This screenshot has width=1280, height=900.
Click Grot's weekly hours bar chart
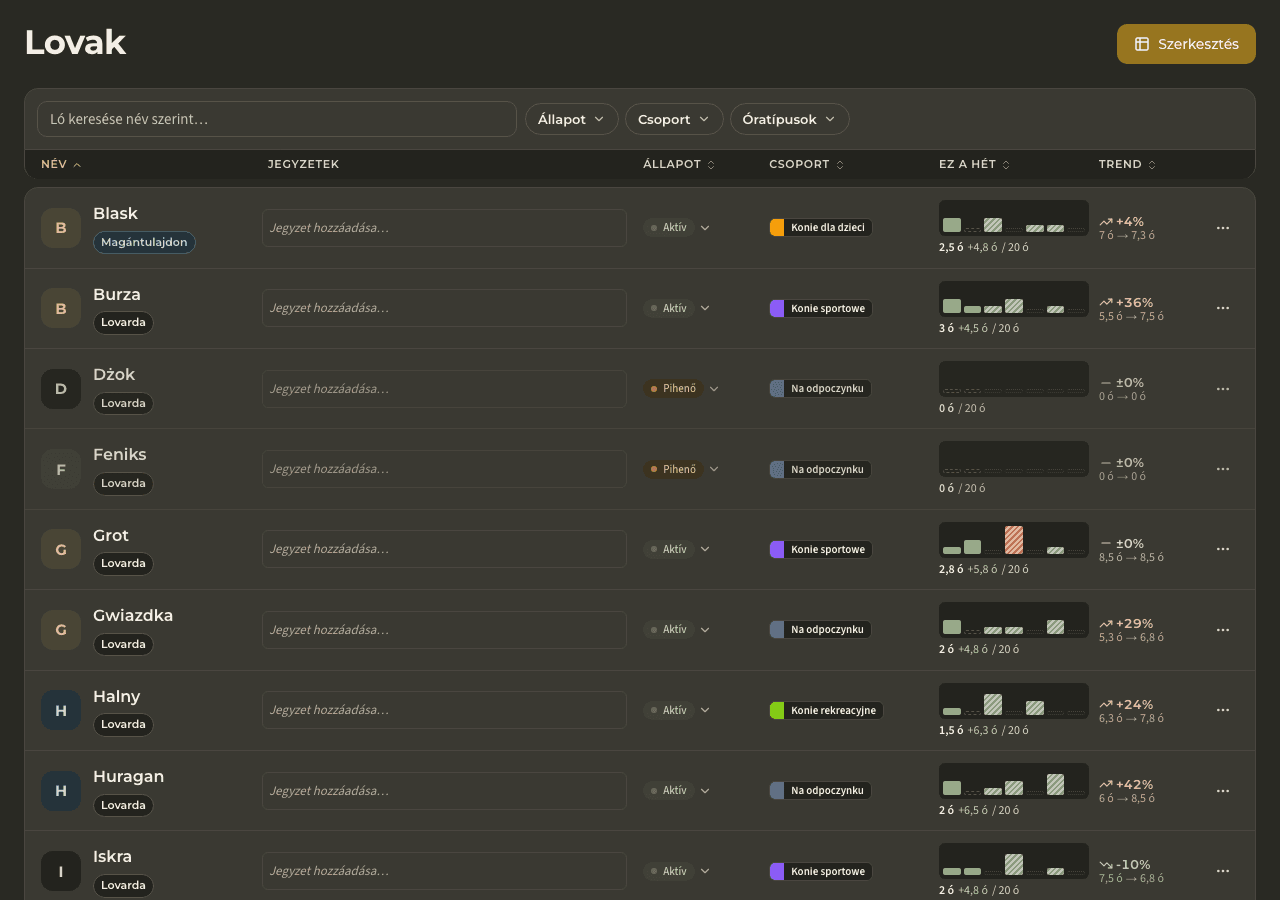(1014, 539)
